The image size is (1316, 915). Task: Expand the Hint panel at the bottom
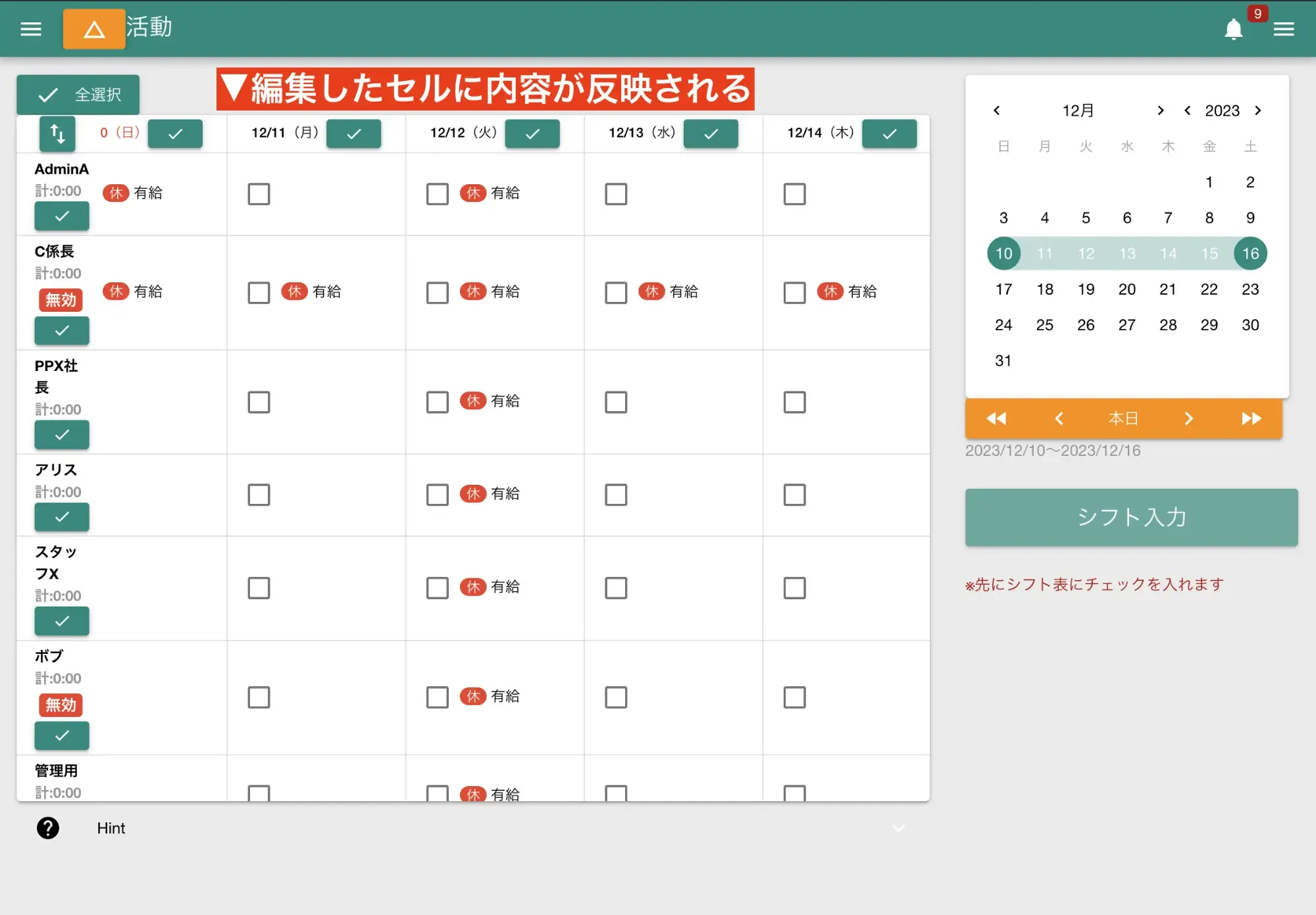pos(898,828)
